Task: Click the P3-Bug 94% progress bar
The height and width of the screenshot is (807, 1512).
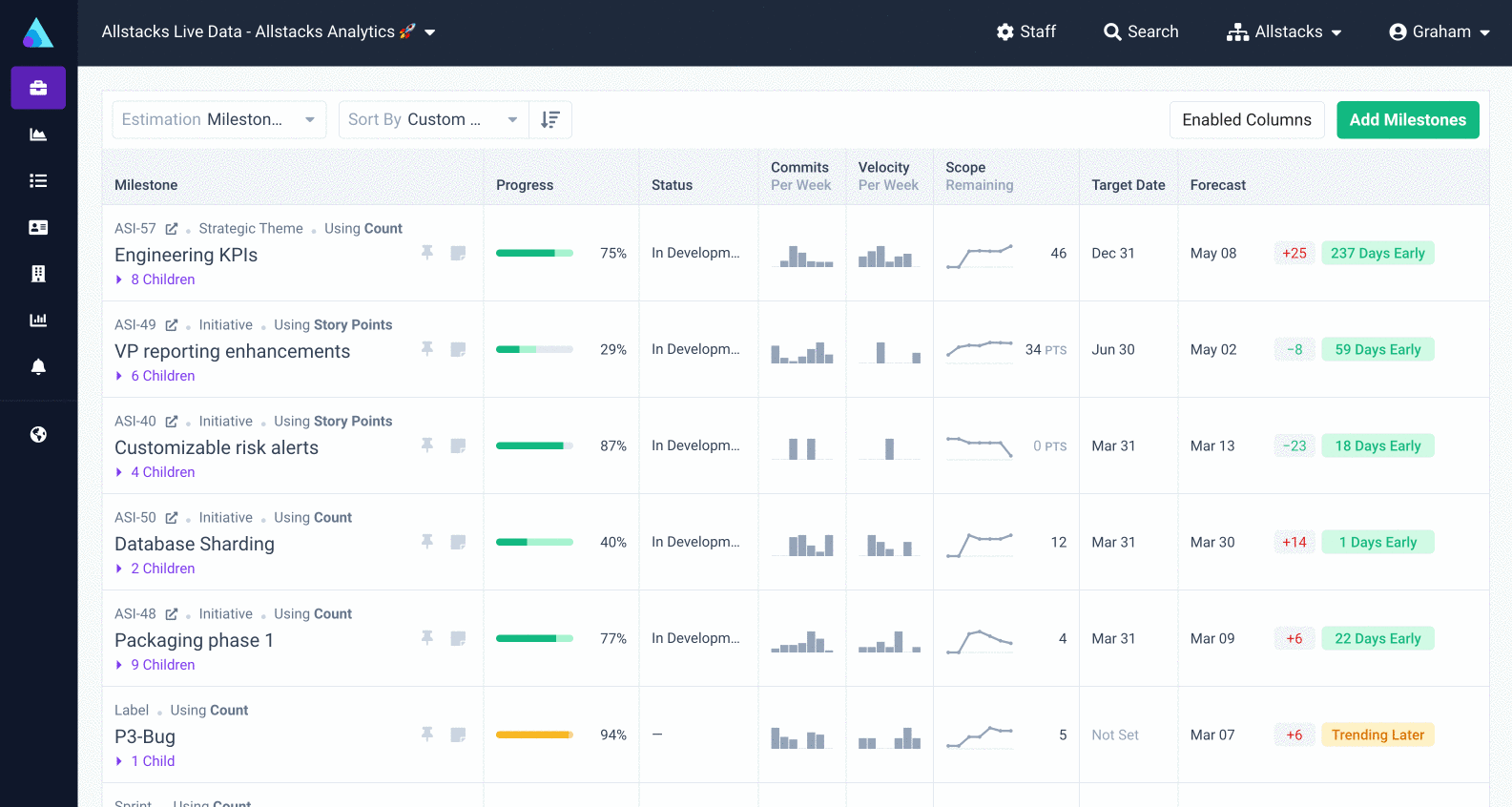Action: (x=534, y=735)
